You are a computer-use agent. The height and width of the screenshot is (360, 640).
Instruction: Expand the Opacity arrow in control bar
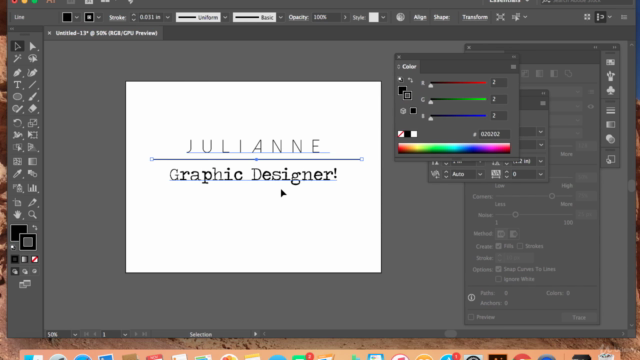[345, 17]
